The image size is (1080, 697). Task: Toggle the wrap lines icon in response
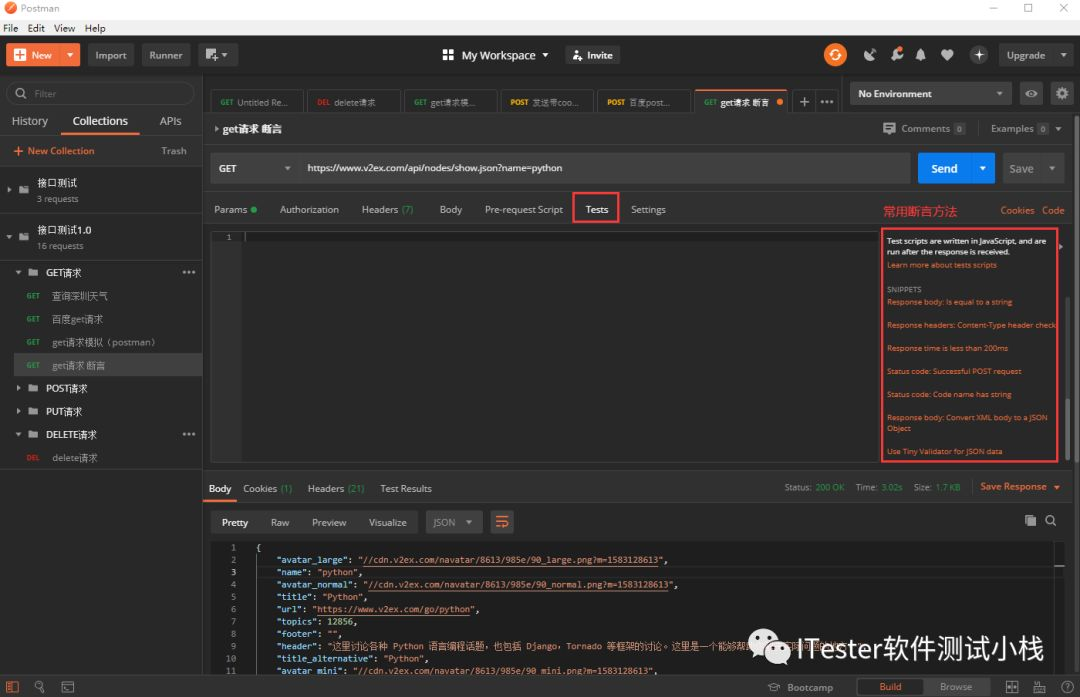pyautogui.click(x=502, y=522)
